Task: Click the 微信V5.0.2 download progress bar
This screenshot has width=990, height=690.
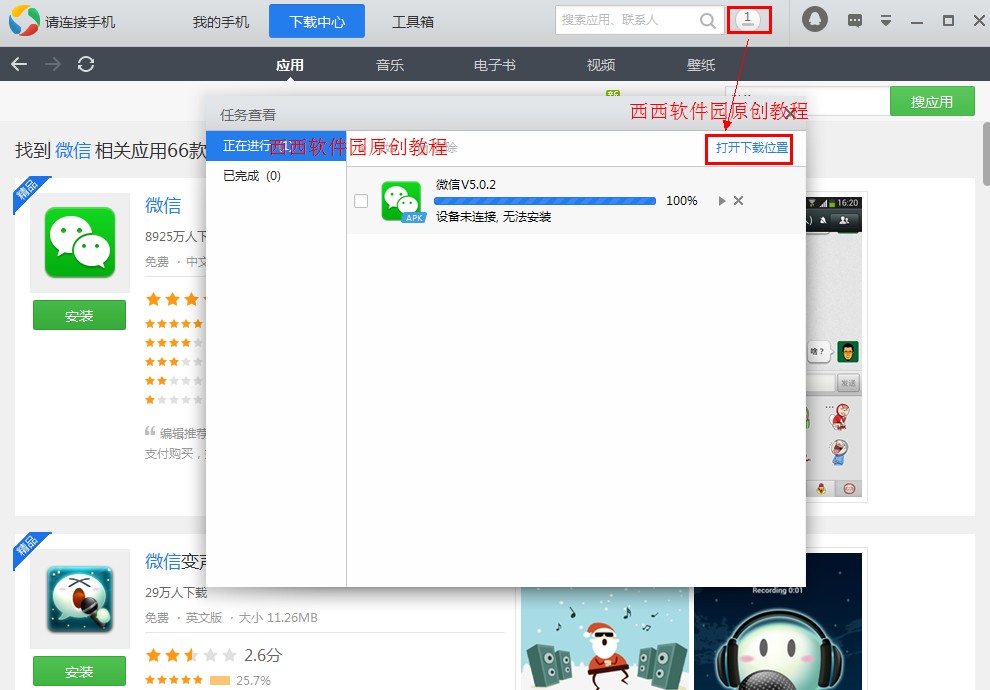Action: [545, 201]
